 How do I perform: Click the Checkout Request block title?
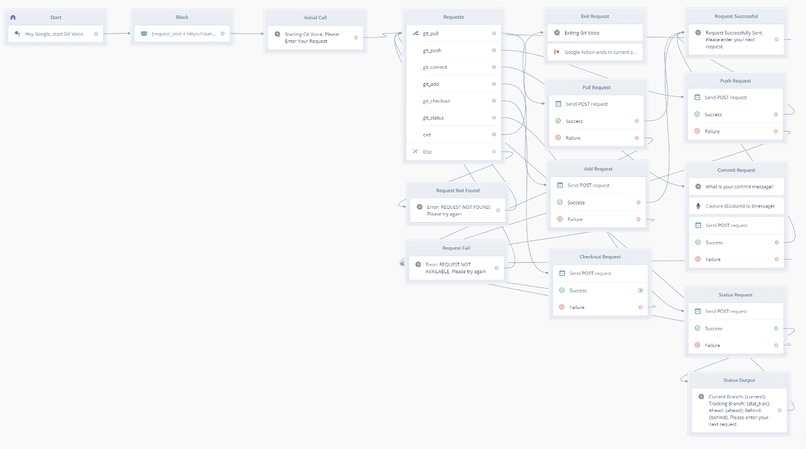coord(600,256)
